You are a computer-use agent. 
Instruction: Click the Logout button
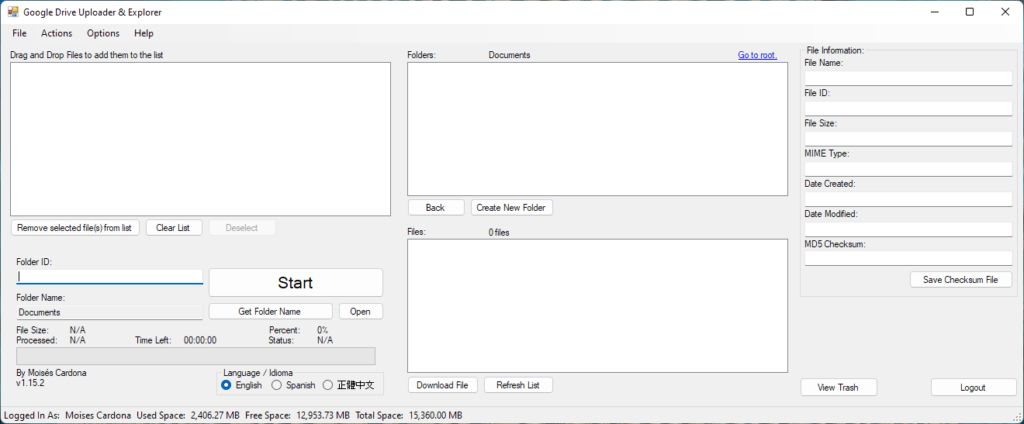[x=973, y=387]
